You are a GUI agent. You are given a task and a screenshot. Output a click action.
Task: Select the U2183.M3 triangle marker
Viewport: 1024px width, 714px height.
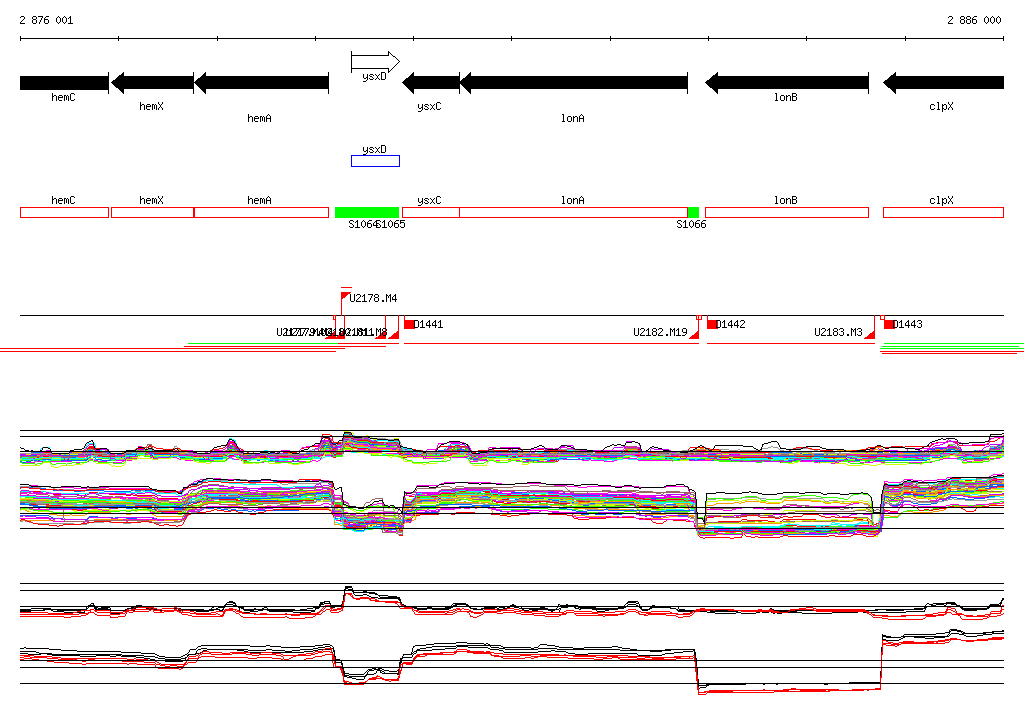pos(869,334)
